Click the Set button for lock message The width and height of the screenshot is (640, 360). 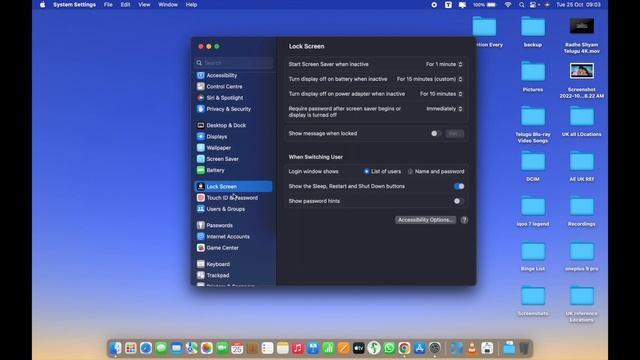click(x=455, y=133)
